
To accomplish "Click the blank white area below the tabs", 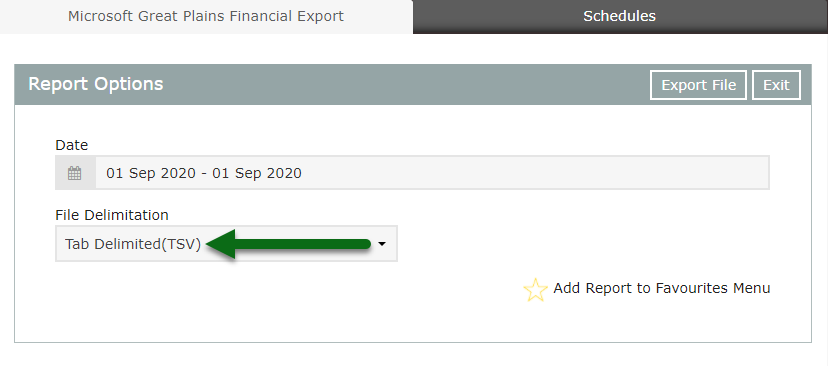I will coord(412,49).
